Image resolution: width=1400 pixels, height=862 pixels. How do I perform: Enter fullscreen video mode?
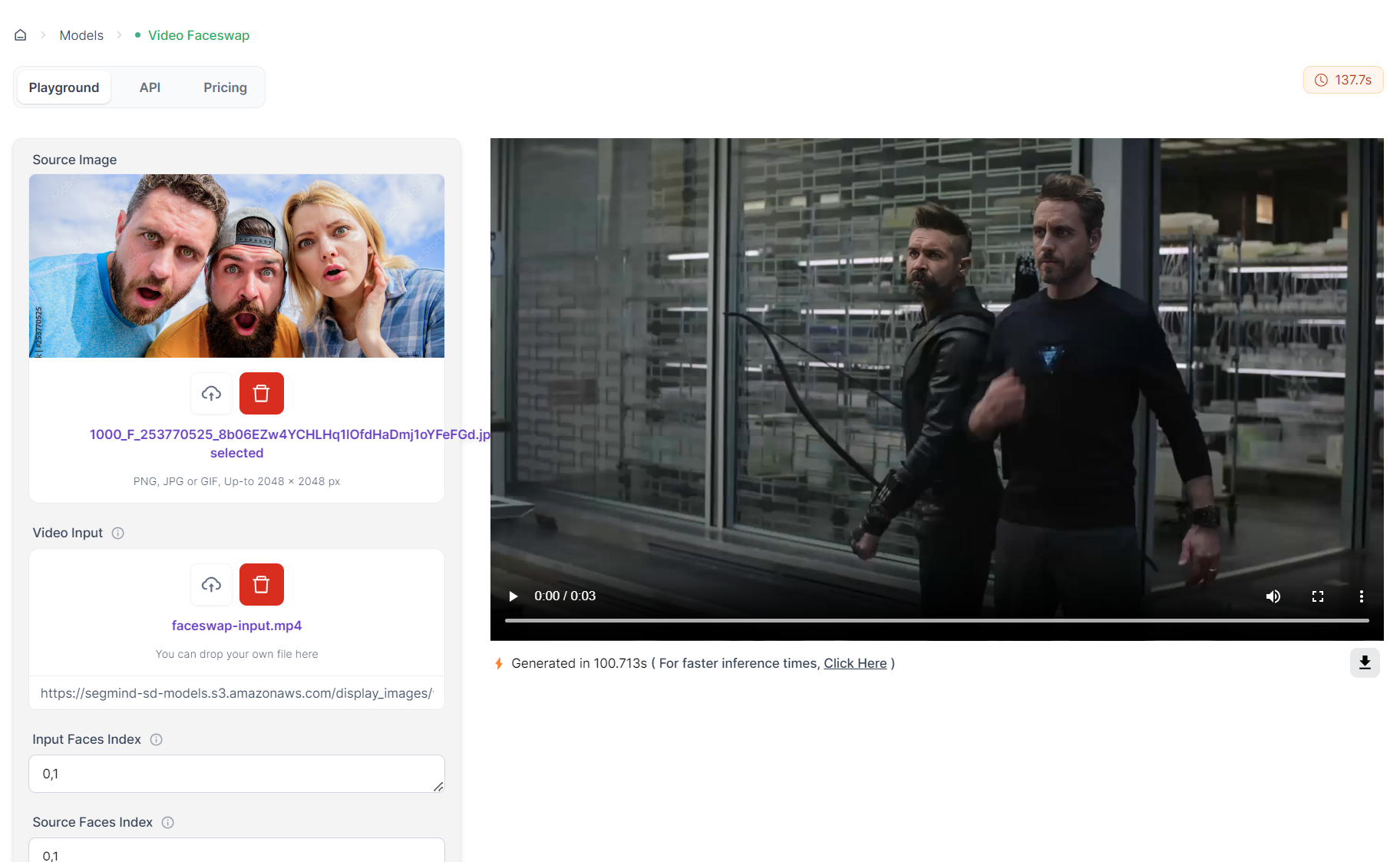pyautogui.click(x=1318, y=596)
